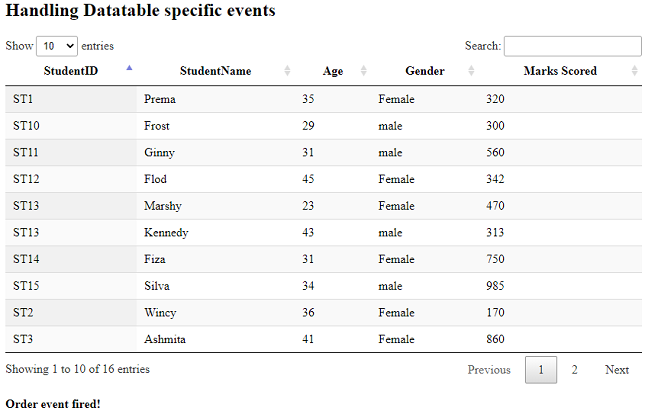The image size is (645, 414).
Task: Click the Gender column sort icon
Action: point(470,71)
